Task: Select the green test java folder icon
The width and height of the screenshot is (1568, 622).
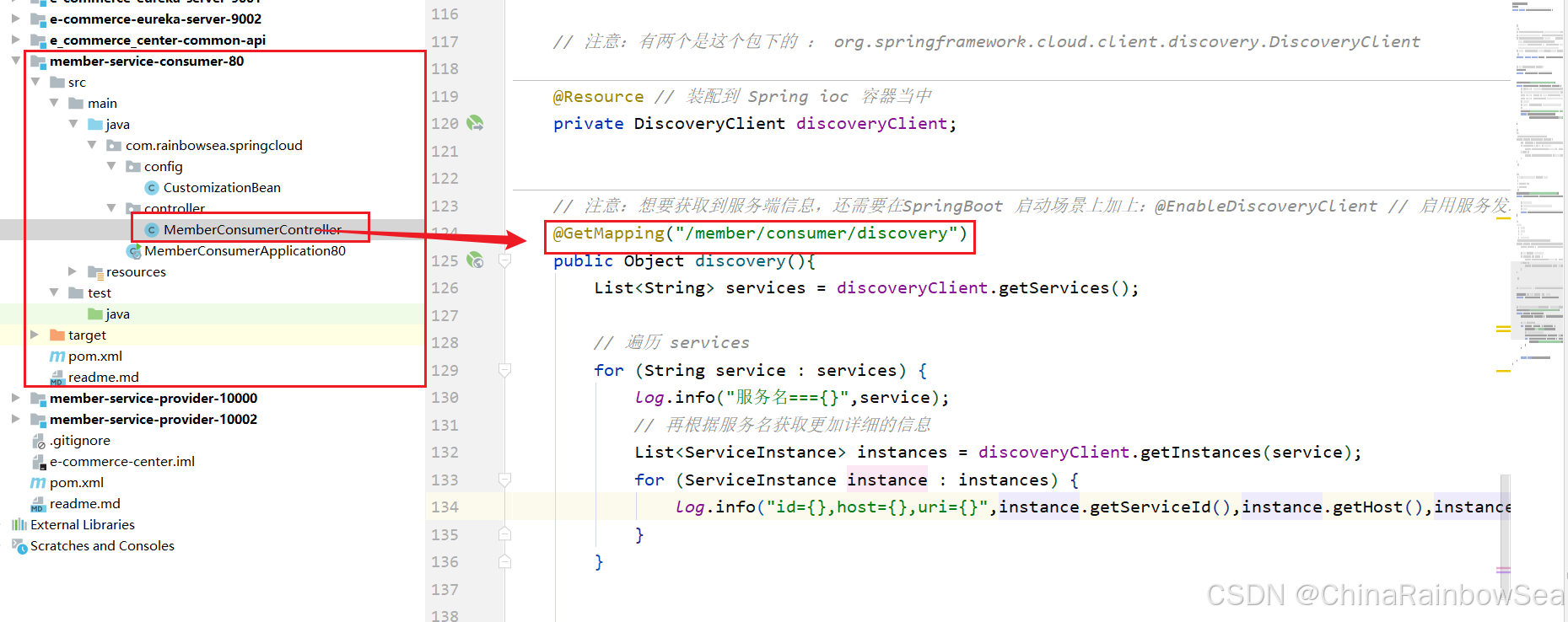Action: 95,314
